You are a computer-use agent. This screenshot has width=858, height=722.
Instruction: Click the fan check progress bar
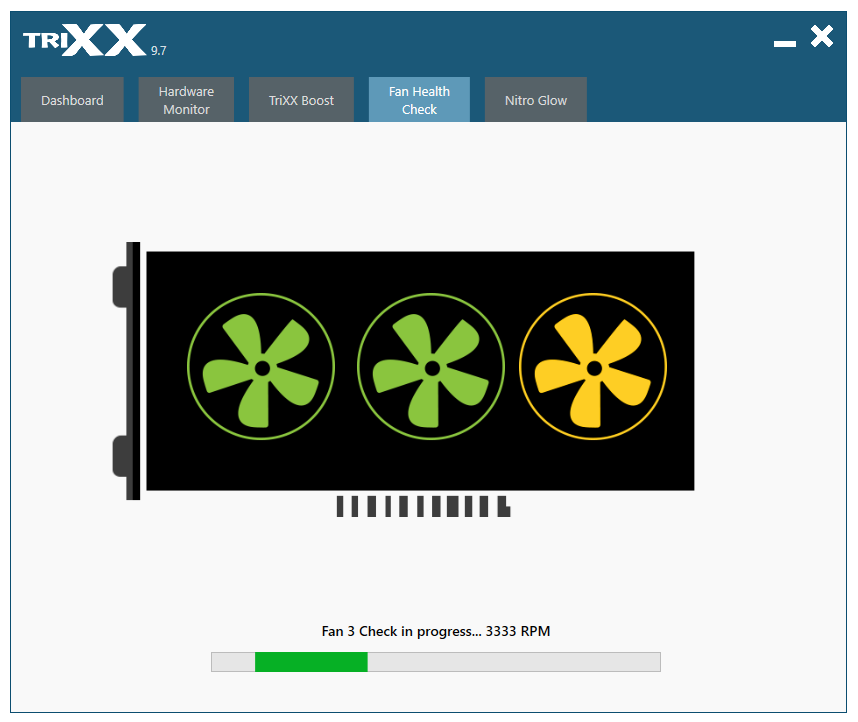point(436,662)
